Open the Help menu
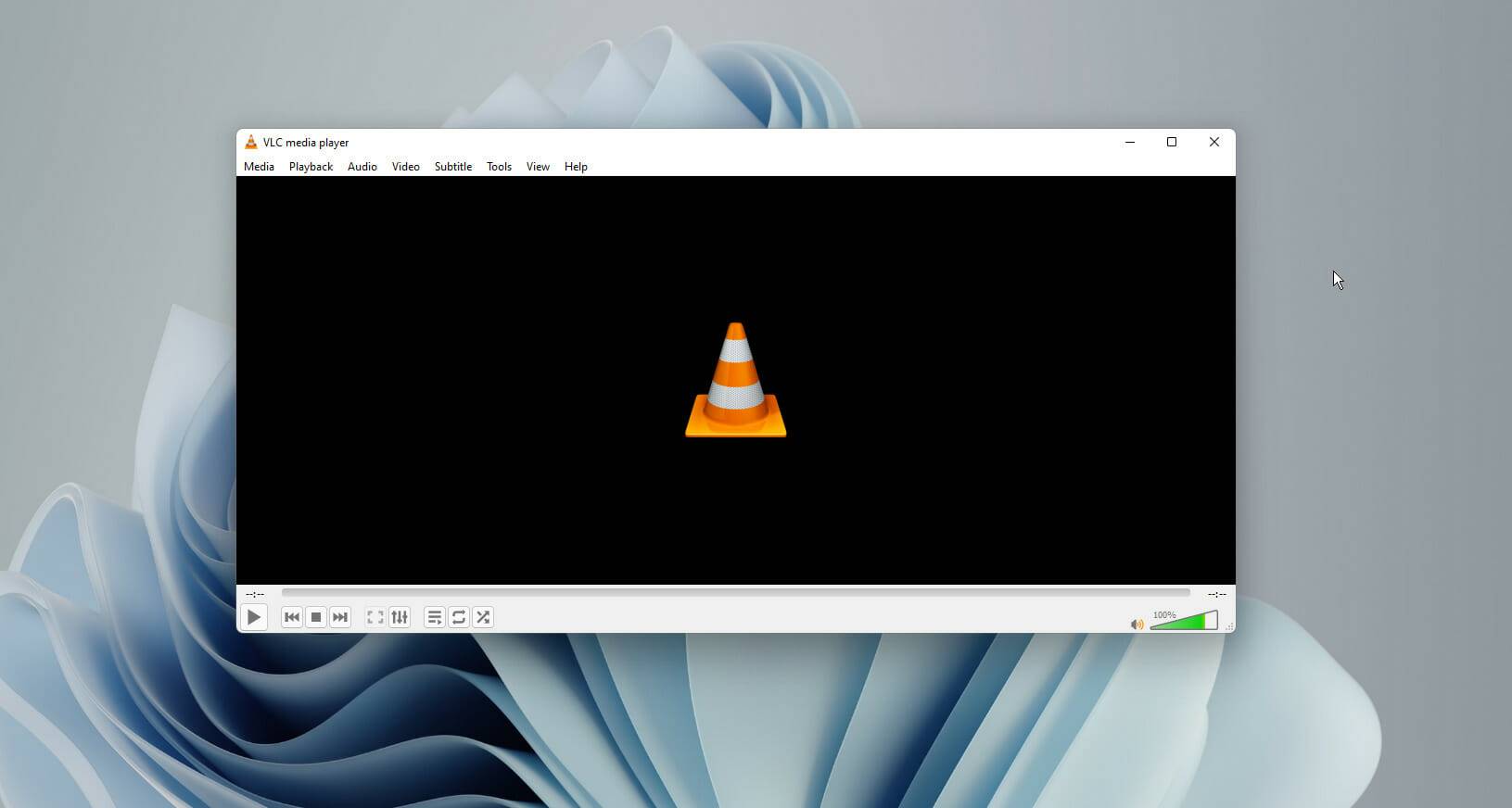Viewport: 1512px width, 808px height. click(576, 167)
